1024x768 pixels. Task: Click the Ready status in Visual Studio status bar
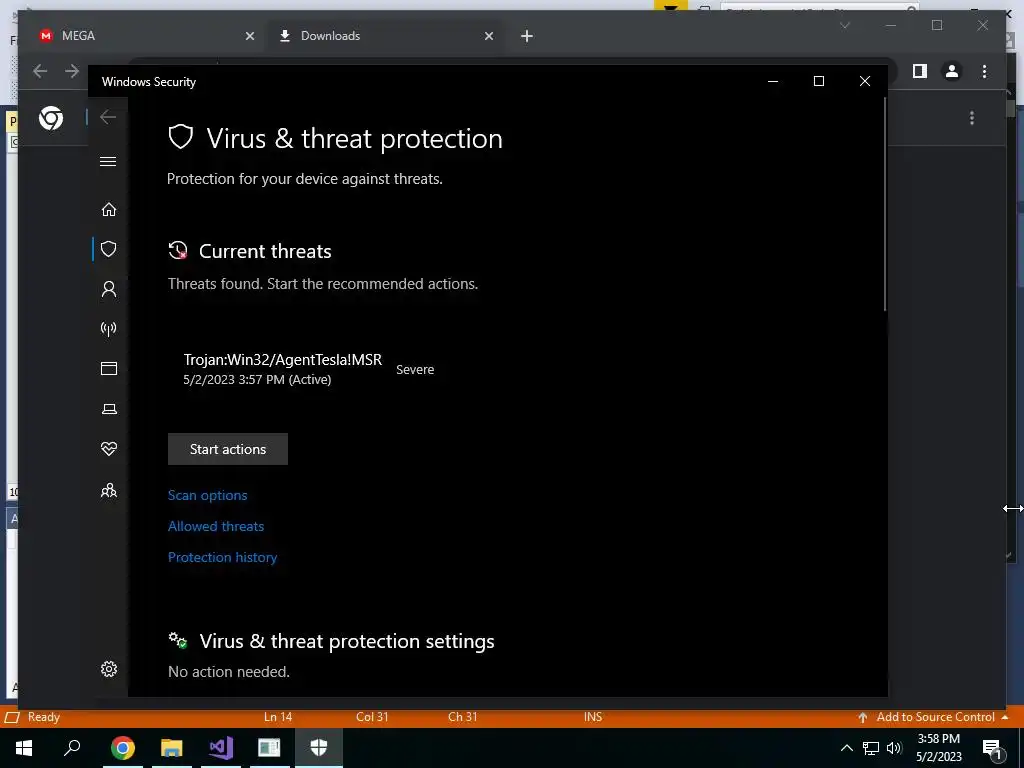pos(44,717)
